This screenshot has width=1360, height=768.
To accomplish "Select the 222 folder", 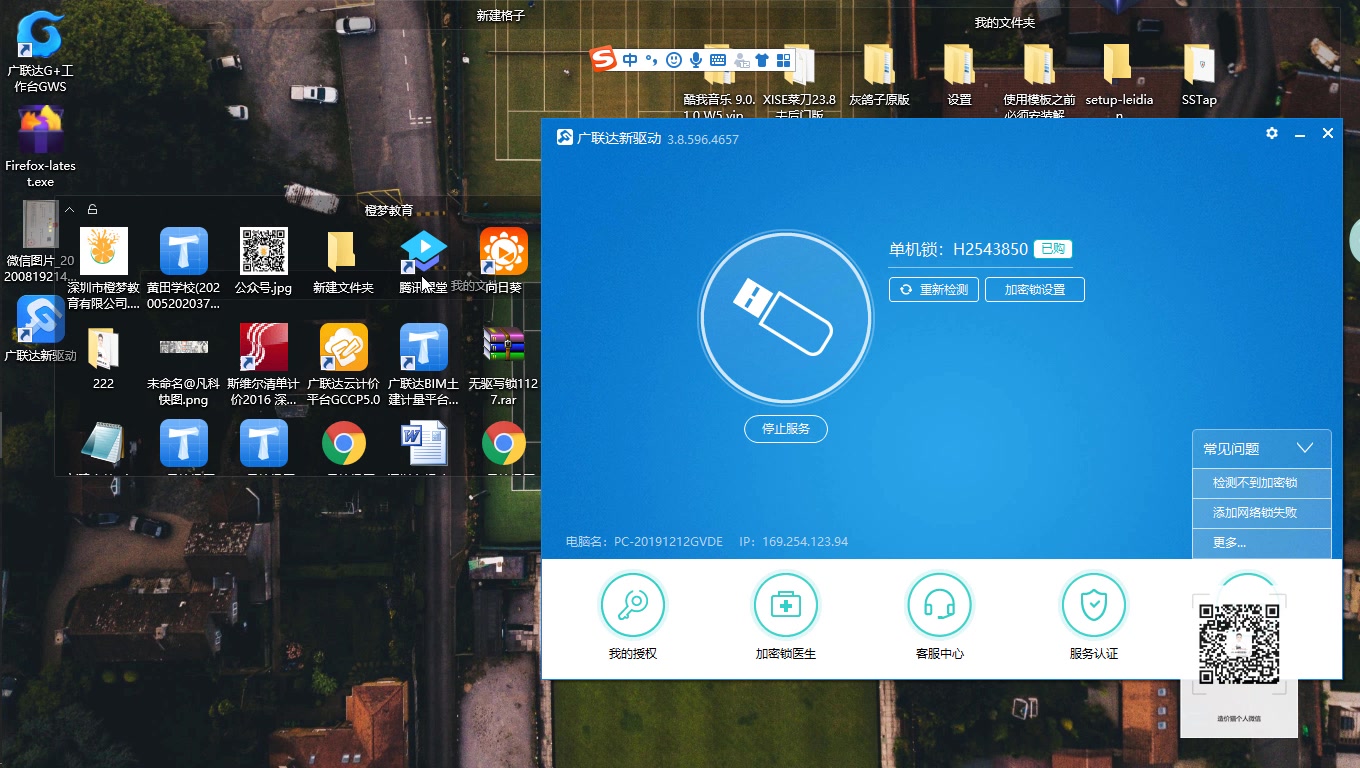I will click(103, 357).
